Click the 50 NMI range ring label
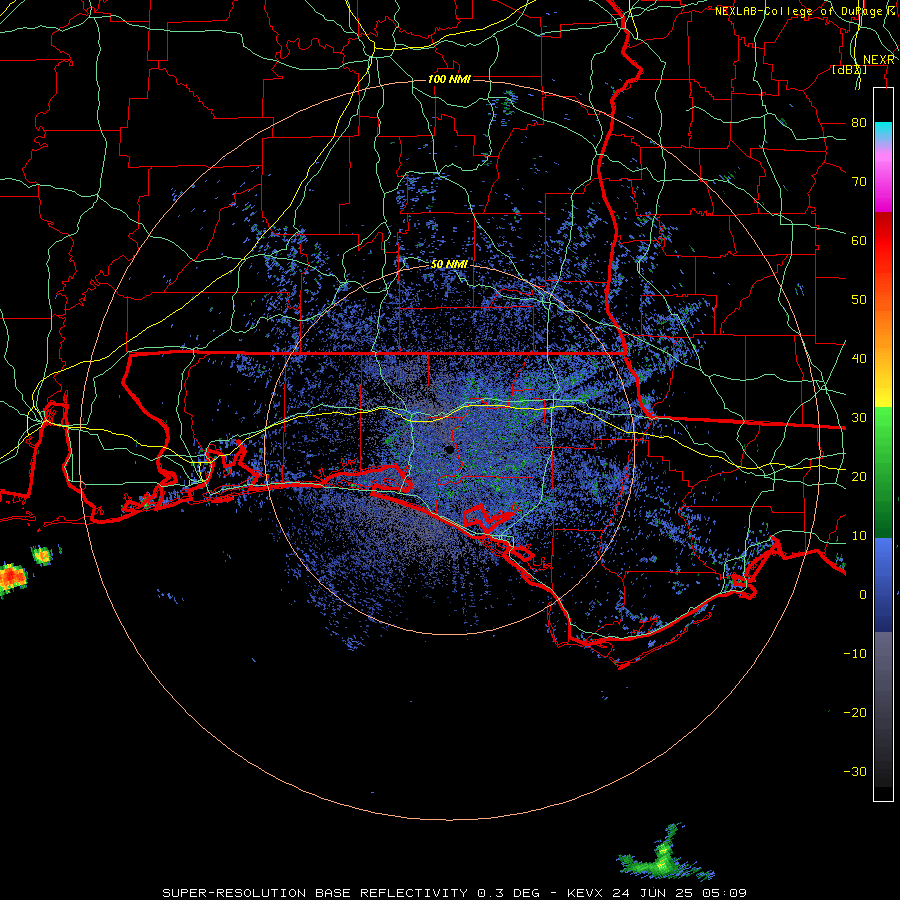 [x=449, y=264]
